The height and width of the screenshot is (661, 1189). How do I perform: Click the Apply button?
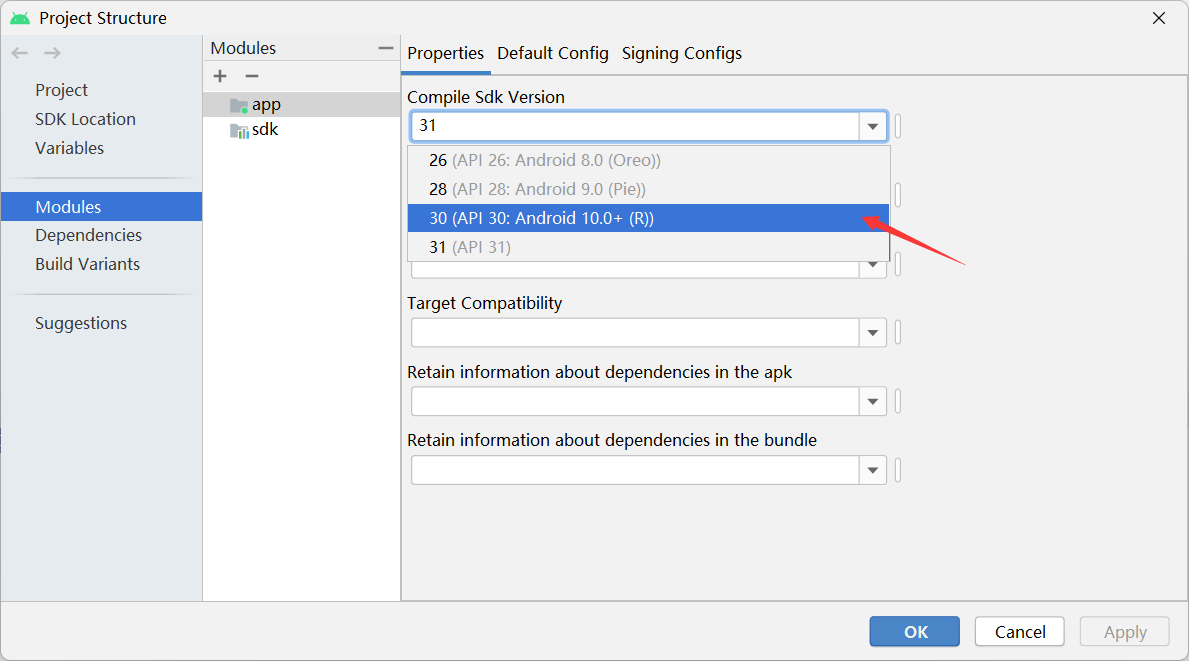tap(1125, 631)
